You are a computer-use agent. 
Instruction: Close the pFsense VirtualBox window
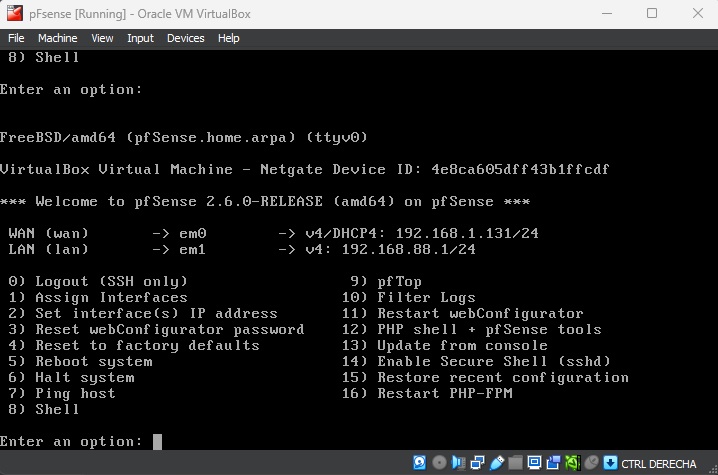[697, 14]
